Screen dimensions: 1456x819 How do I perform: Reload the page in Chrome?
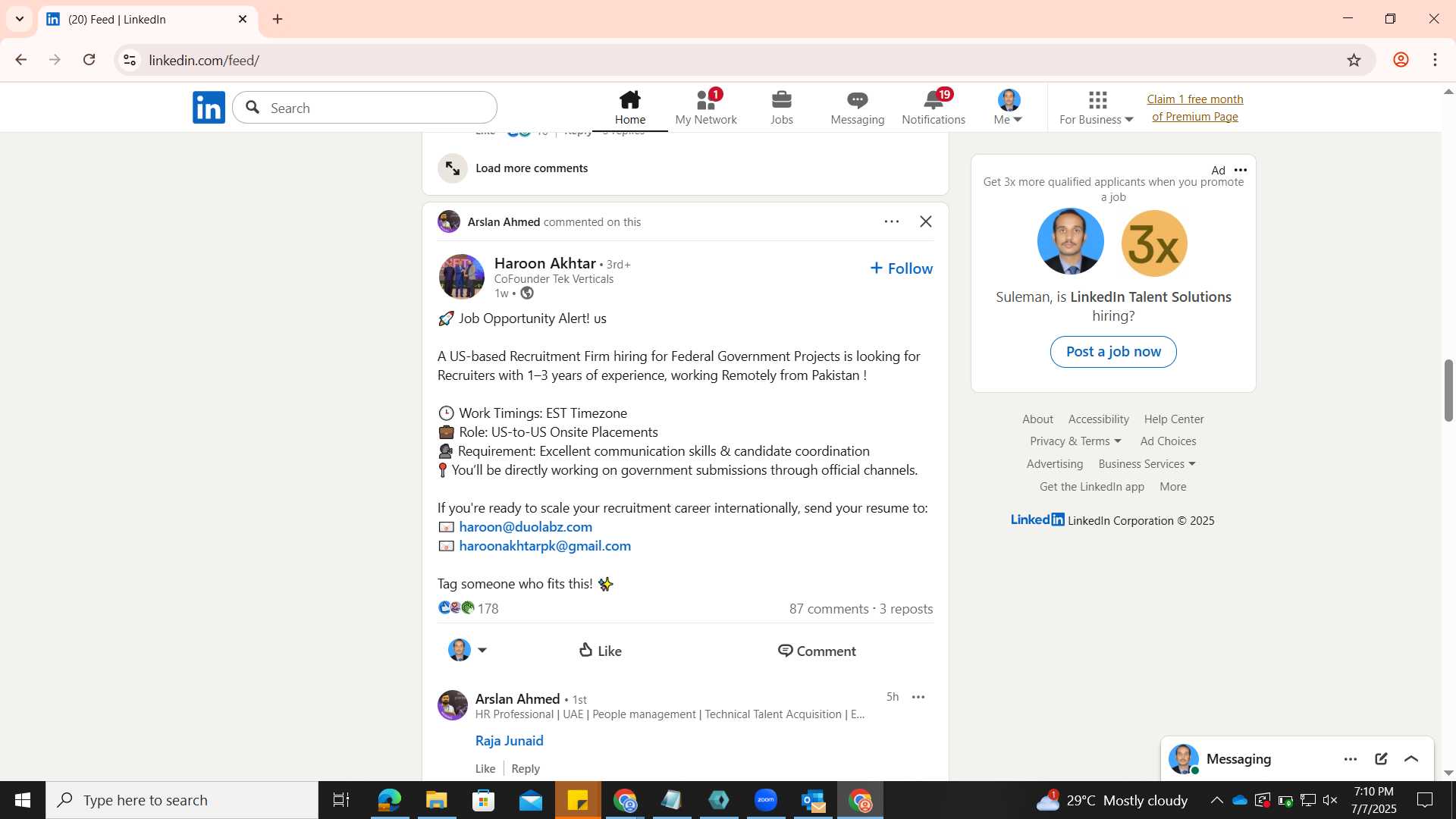point(89,60)
